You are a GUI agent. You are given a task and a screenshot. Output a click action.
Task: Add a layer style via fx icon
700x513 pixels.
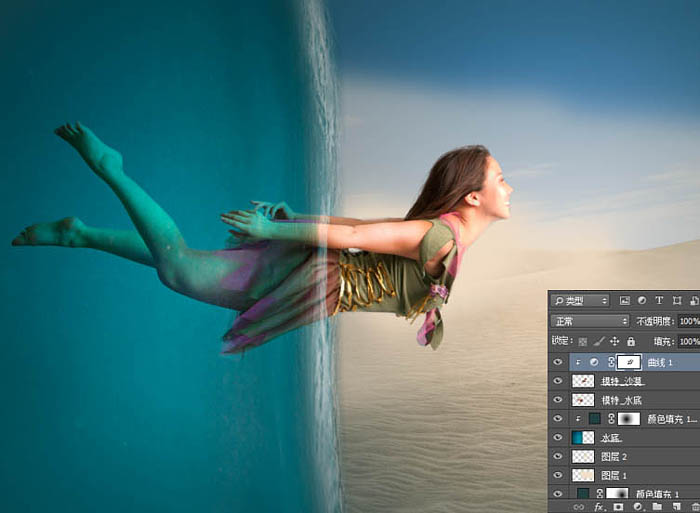(x=599, y=507)
